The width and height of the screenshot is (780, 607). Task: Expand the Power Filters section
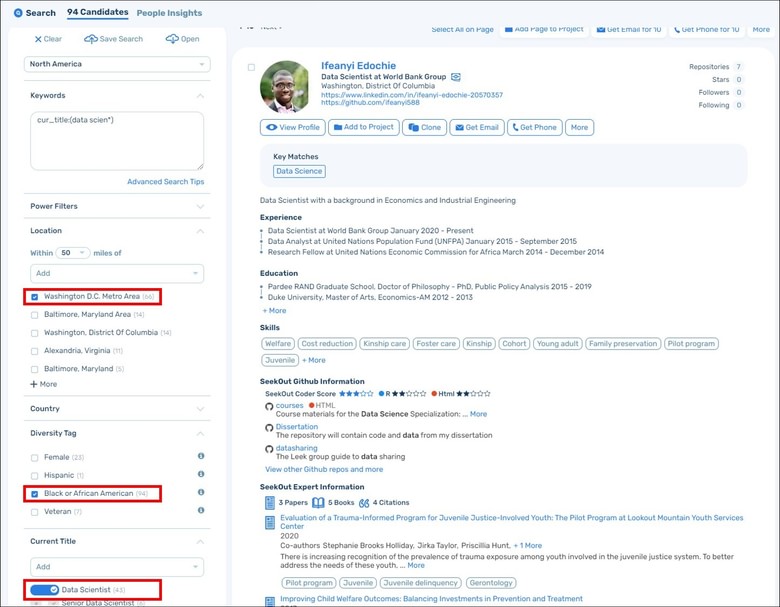(200, 207)
